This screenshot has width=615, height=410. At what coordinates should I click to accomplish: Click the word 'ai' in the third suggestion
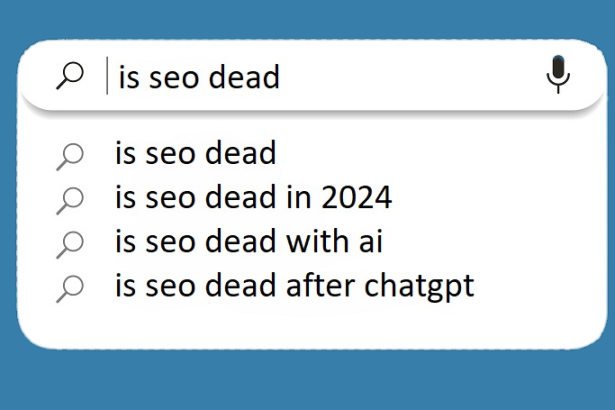click(x=372, y=243)
